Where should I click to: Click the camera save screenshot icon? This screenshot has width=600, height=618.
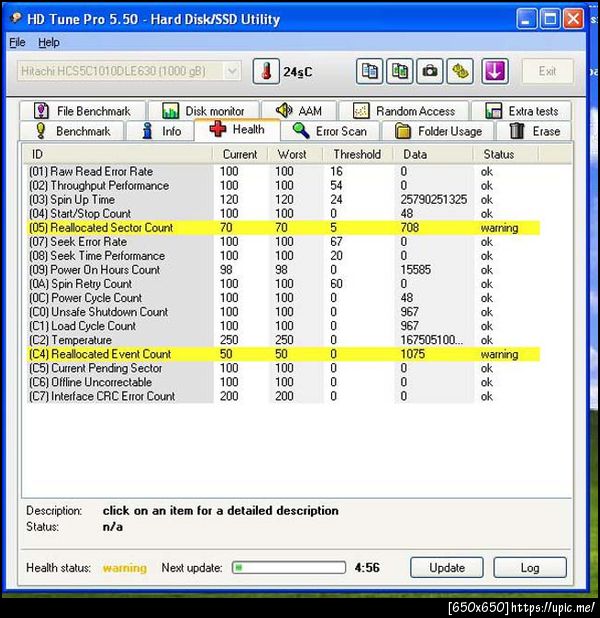430,71
